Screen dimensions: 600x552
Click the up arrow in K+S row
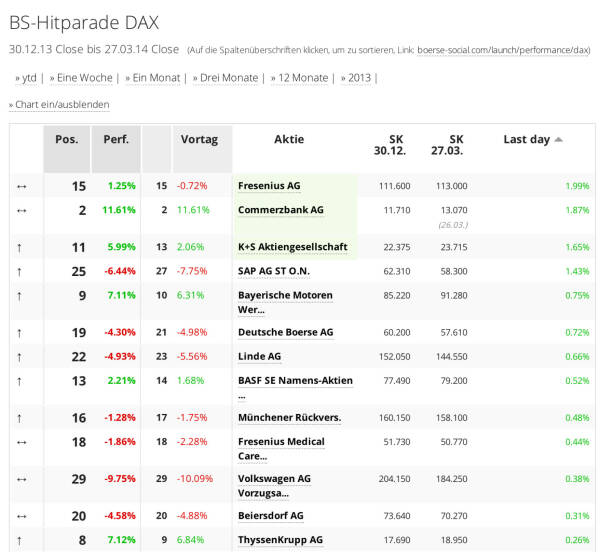pyautogui.click(x=20, y=246)
